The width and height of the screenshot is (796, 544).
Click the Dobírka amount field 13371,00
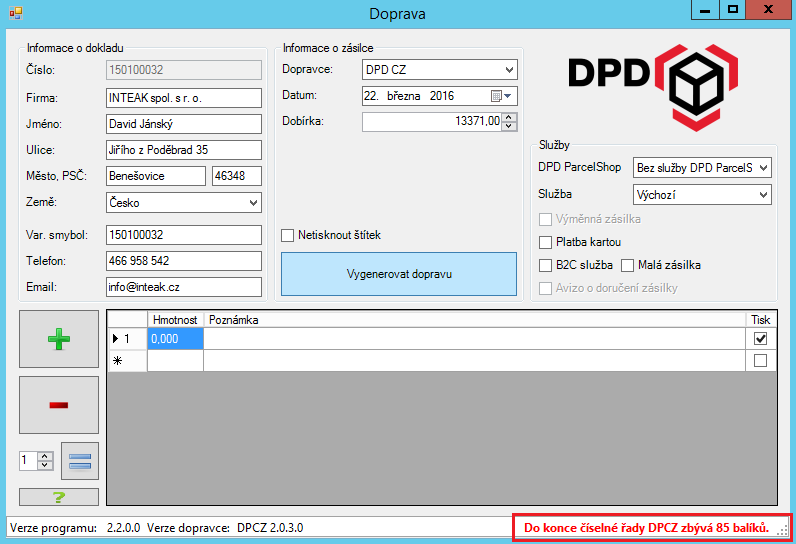(433, 121)
